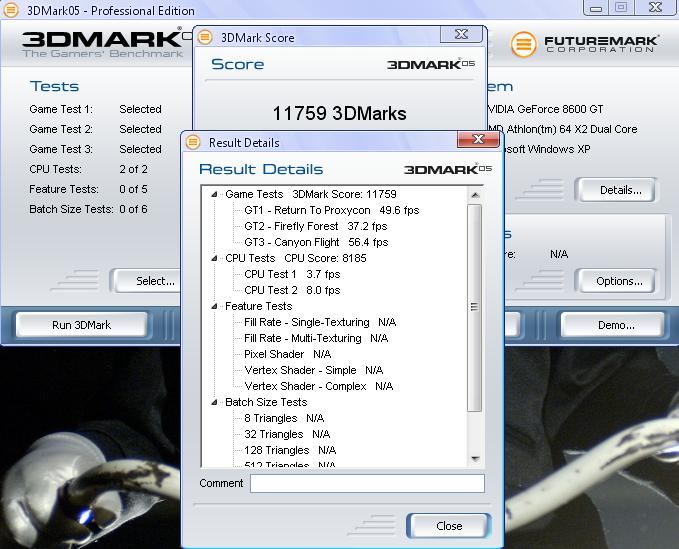The image size is (679, 549).
Task: Open system Details... button
Action: point(616,190)
